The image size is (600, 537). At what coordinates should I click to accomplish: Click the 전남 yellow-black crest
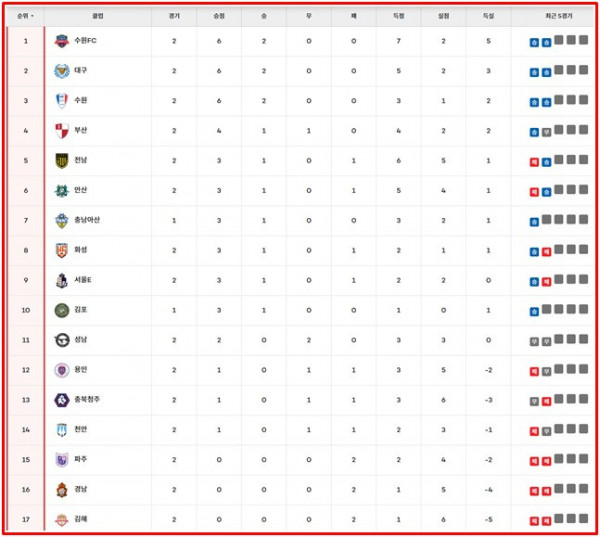coord(62,161)
